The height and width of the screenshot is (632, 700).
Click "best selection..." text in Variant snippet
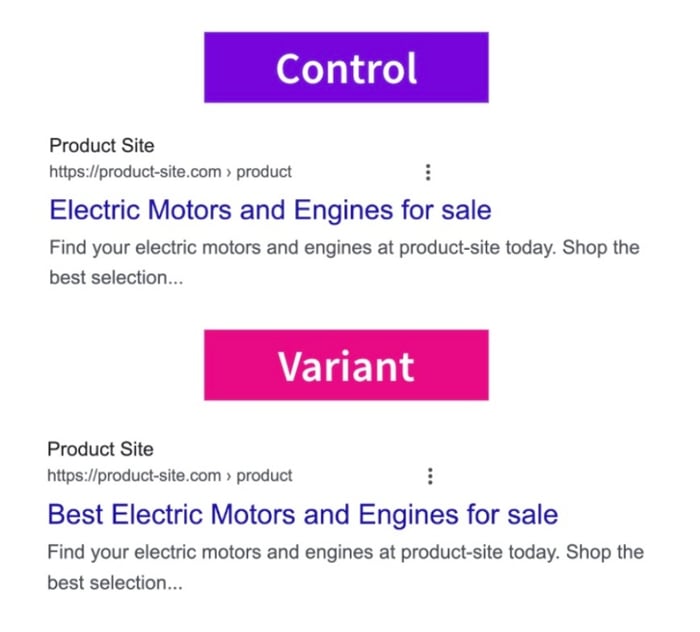(x=115, y=583)
